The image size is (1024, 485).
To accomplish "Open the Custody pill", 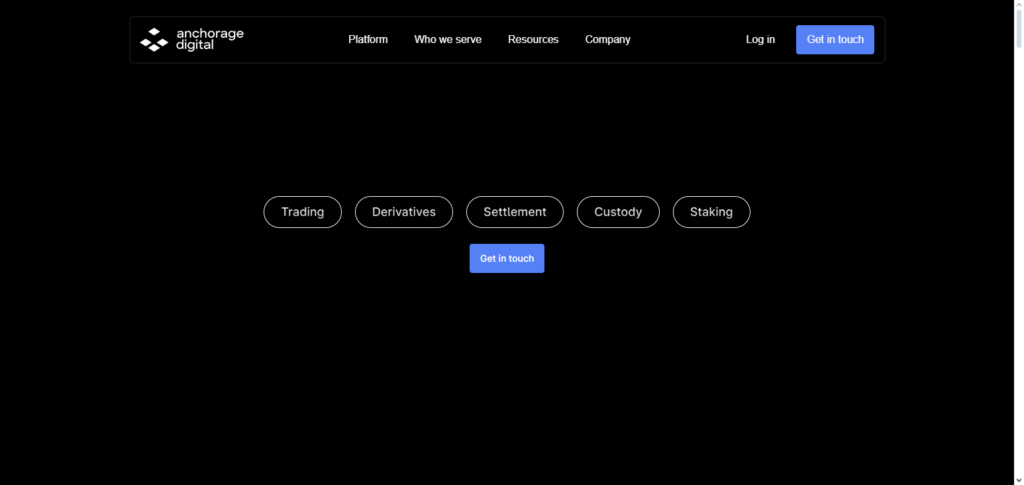I will pyautogui.click(x=618, y=212).
